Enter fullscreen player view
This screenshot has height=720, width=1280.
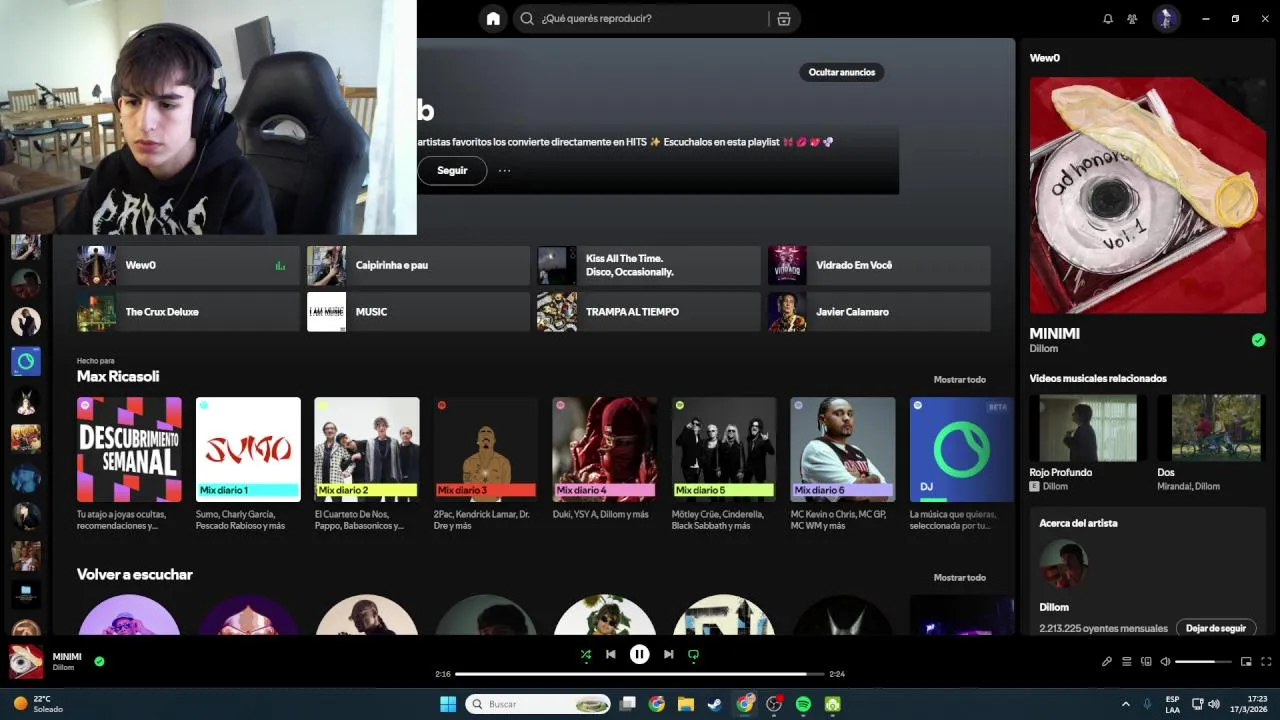1267,661
